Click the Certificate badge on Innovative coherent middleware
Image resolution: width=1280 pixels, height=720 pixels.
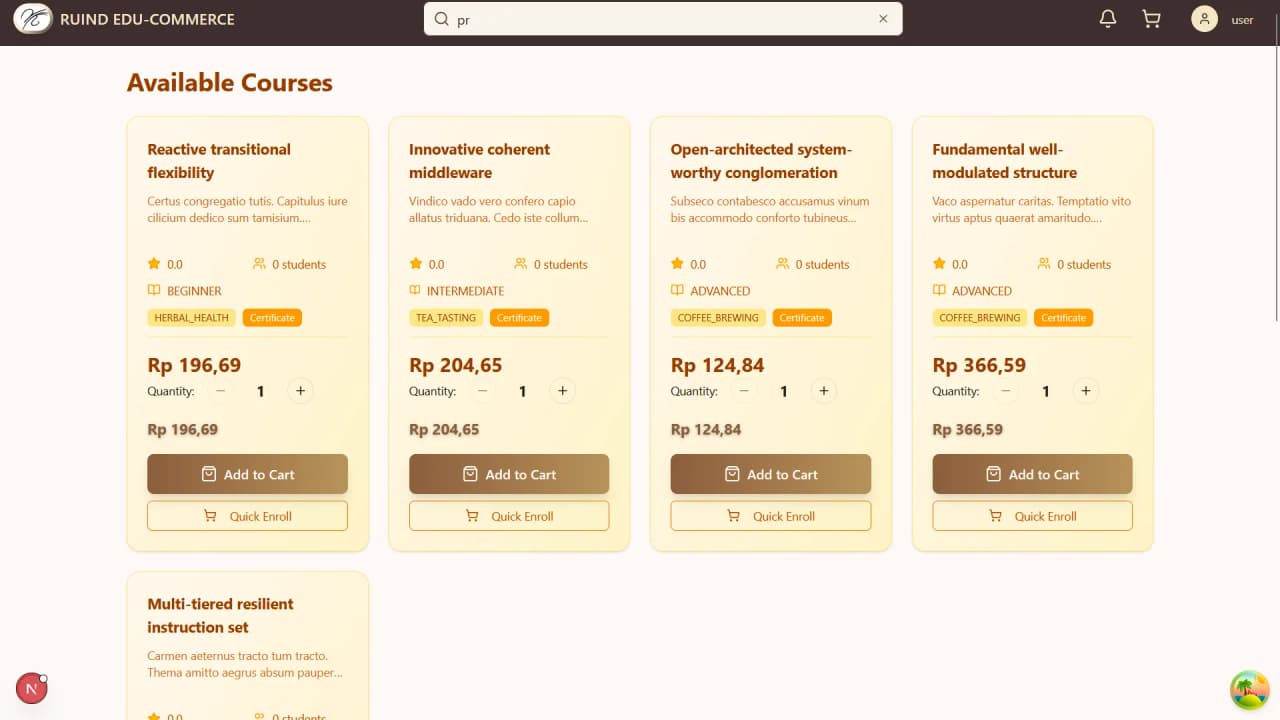(x=519, y=317)
